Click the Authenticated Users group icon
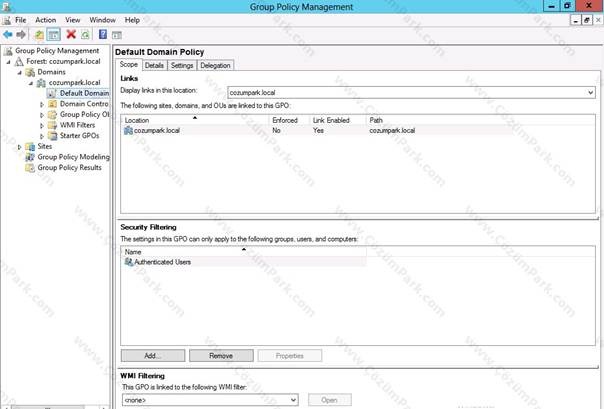The image size is (604, 409). tap(129, 262)
